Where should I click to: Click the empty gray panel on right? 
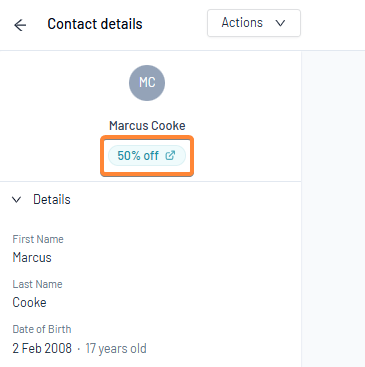(333, 209)
